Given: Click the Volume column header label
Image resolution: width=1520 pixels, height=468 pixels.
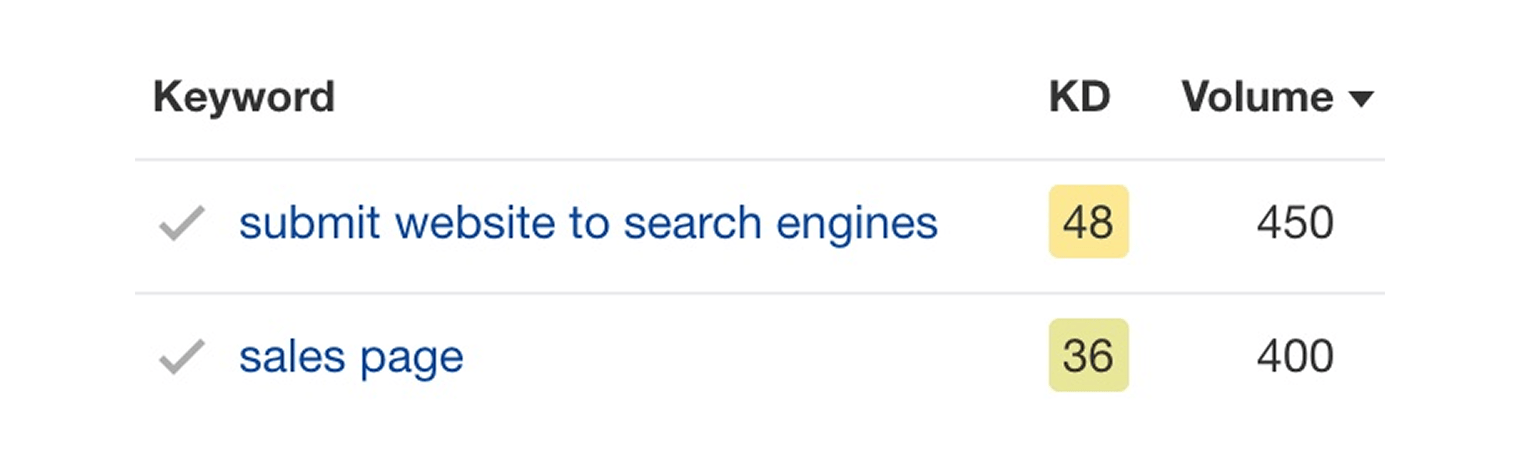Looking at the screenshot, I should tap(1257, 98).
